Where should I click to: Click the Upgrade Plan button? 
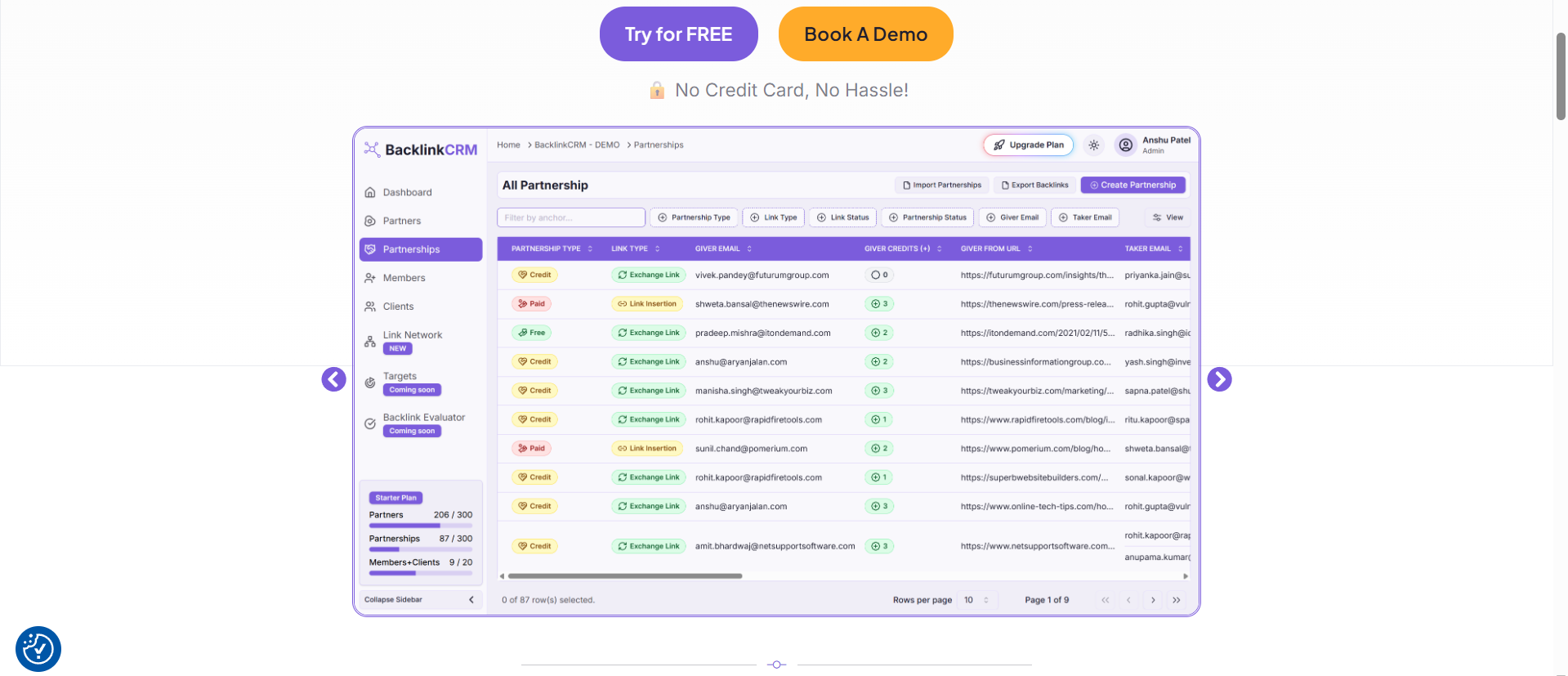[1029, 145]
